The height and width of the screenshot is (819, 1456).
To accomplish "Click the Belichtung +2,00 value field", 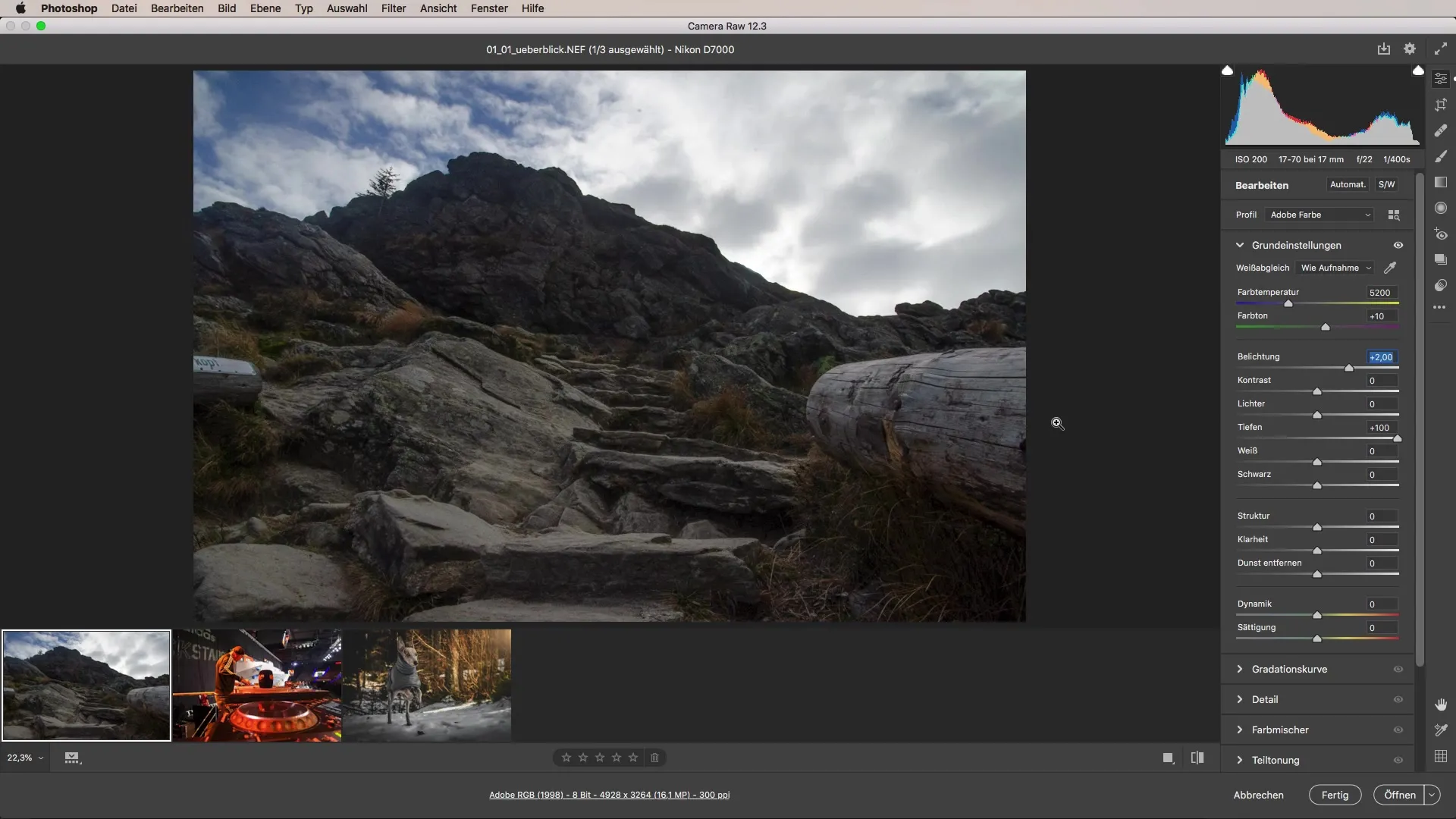I will 1382,357.
